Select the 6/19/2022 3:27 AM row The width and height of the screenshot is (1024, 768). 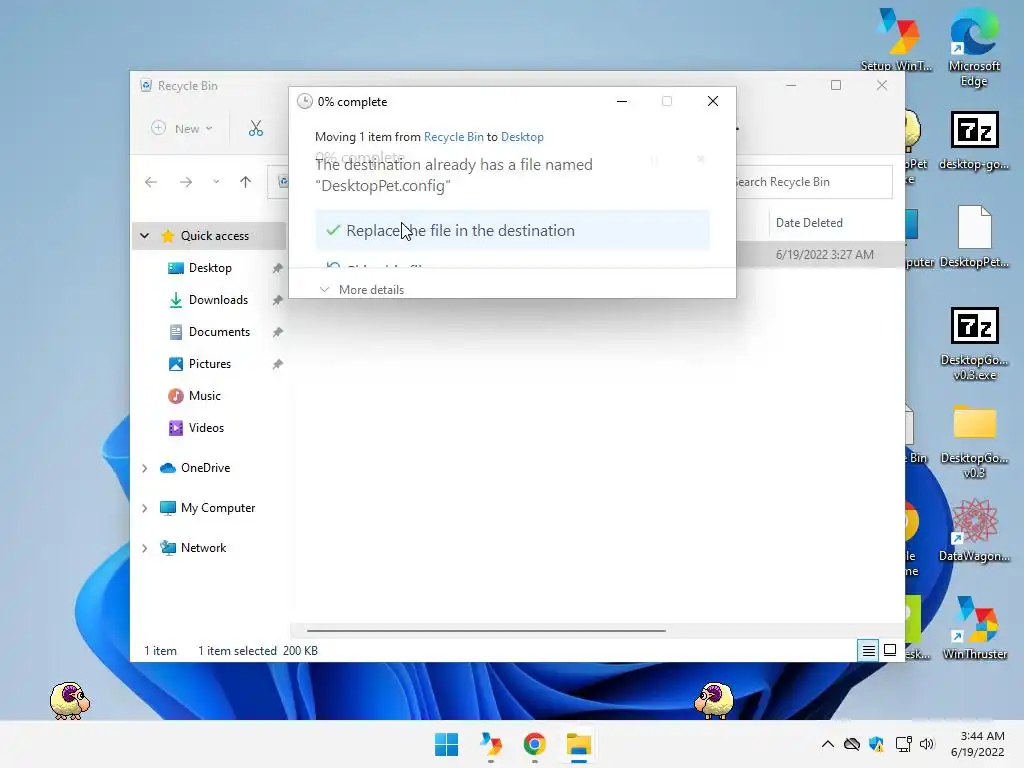click(821, 255)
